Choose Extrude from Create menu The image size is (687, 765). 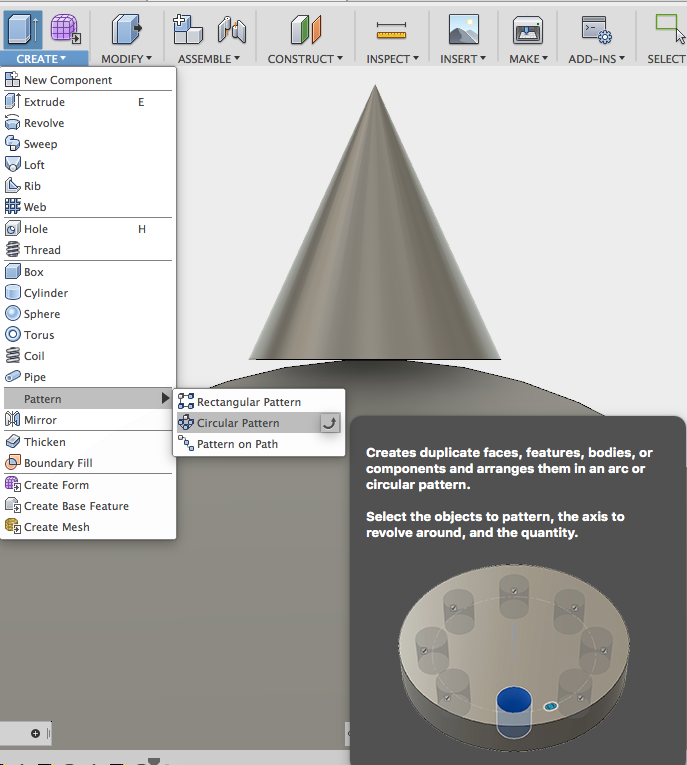tap(88, 102)
